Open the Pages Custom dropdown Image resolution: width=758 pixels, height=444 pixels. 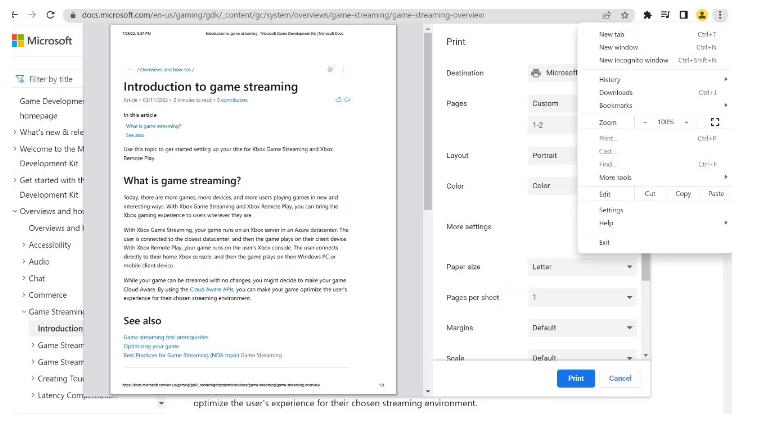point(554,104)
